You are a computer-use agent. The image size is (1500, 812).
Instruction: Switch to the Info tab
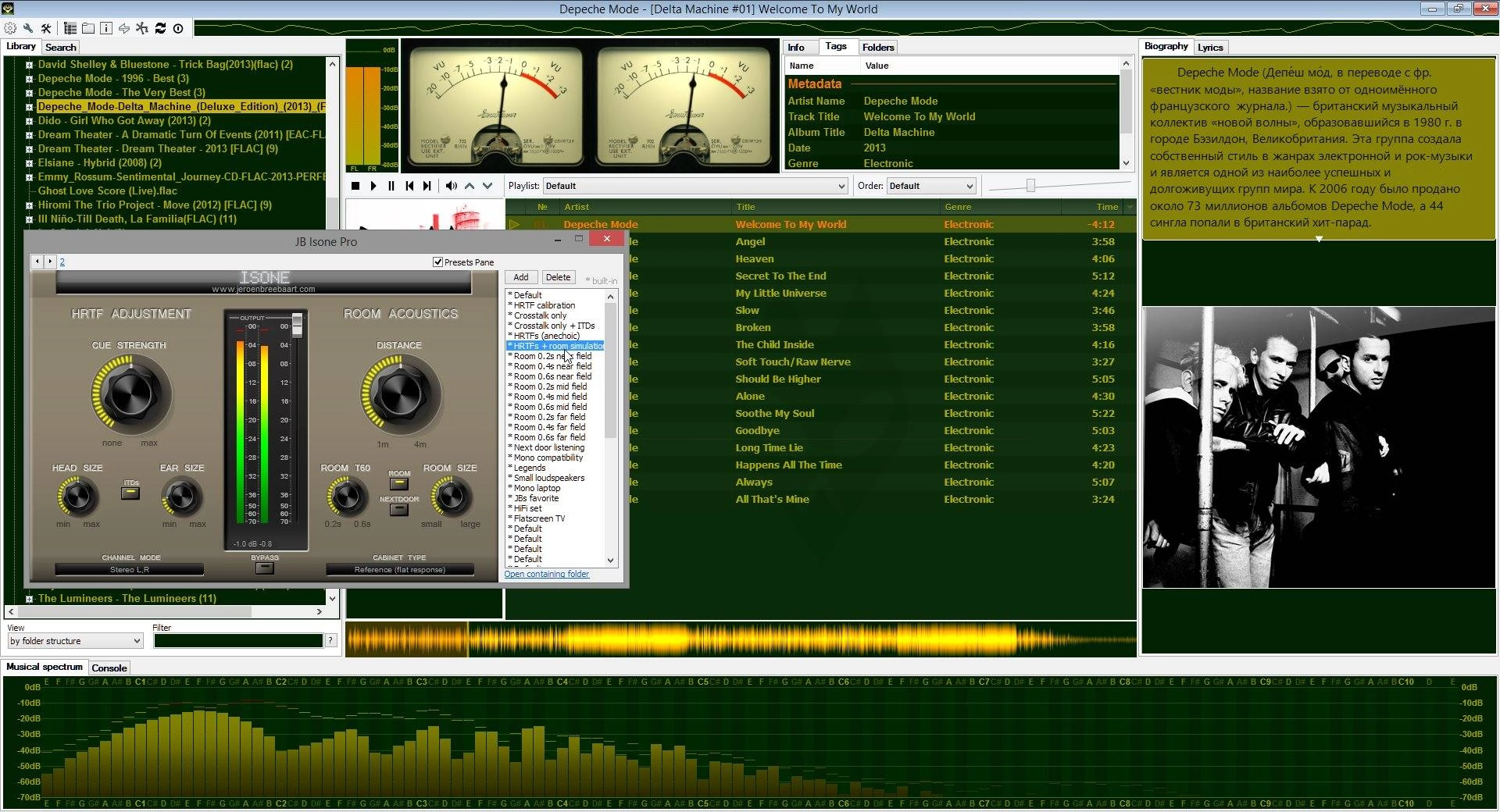pos(796,48)
